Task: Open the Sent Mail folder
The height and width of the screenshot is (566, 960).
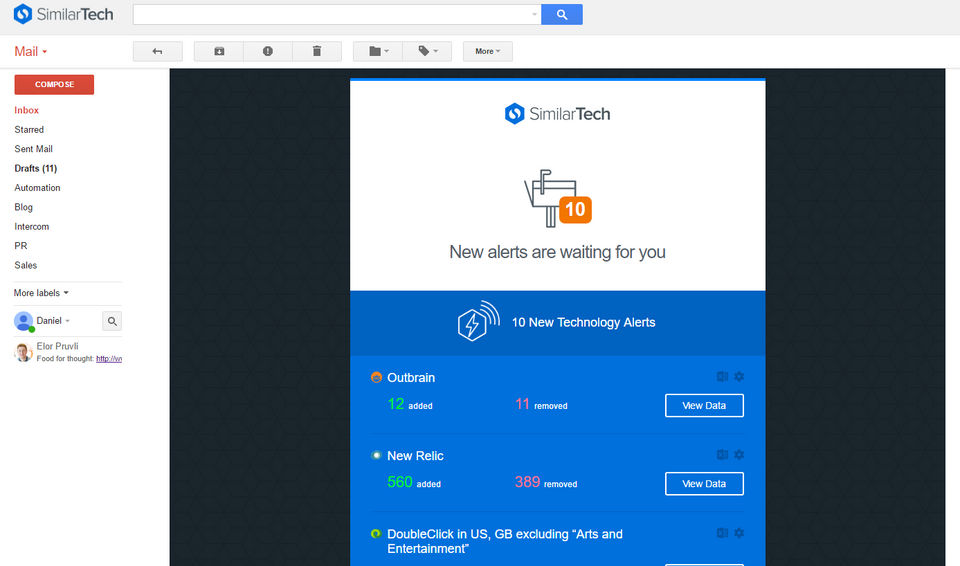Action: 33,149
